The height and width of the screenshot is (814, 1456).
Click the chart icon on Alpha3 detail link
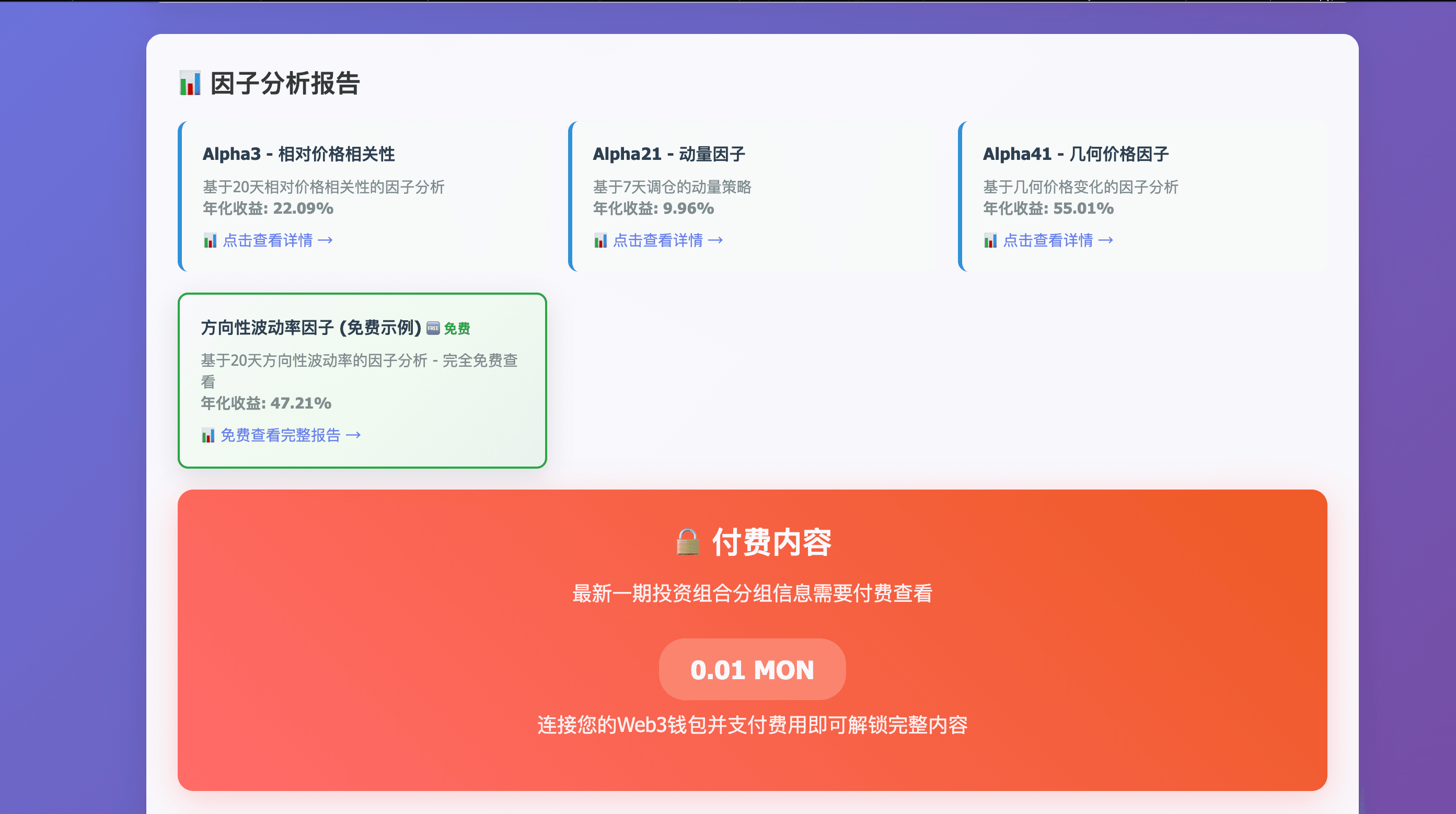[210, 240]
